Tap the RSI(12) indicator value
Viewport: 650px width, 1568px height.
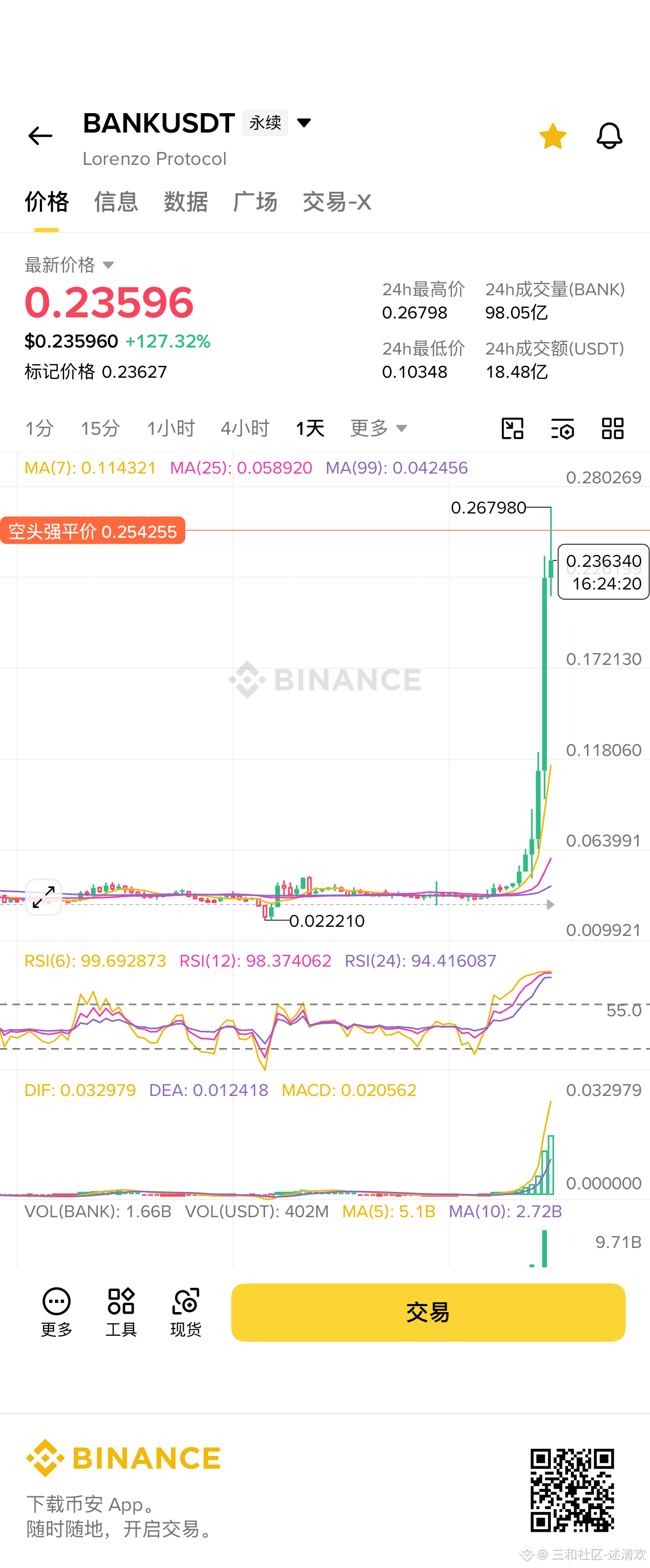255,961
